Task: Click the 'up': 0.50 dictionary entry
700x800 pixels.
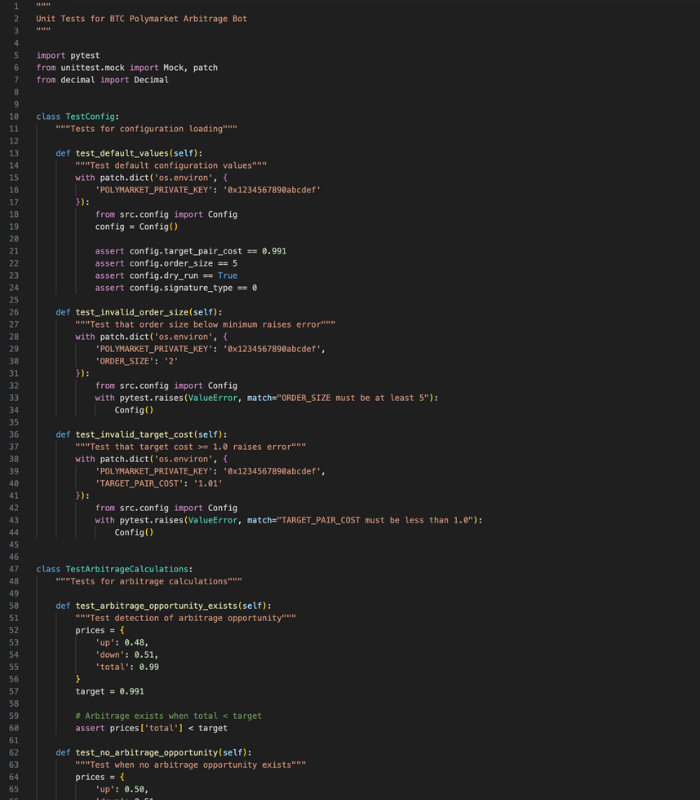Action: 122,790
